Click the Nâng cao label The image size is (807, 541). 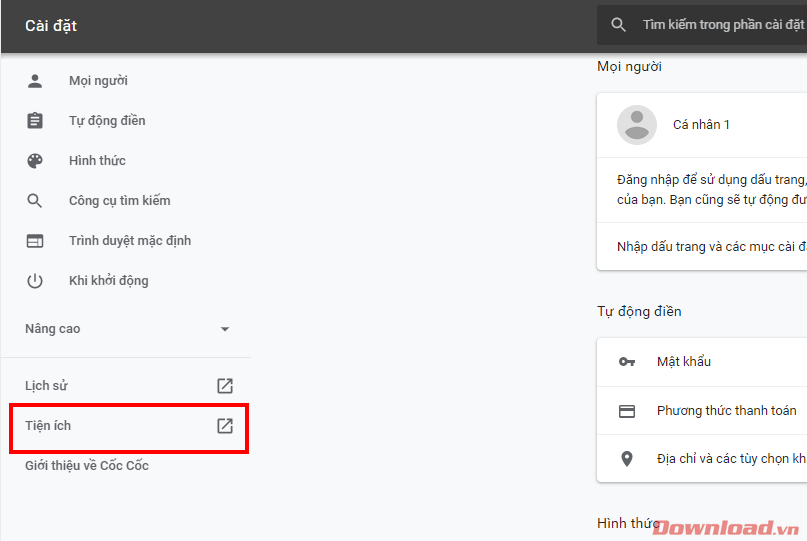point(52,329)
